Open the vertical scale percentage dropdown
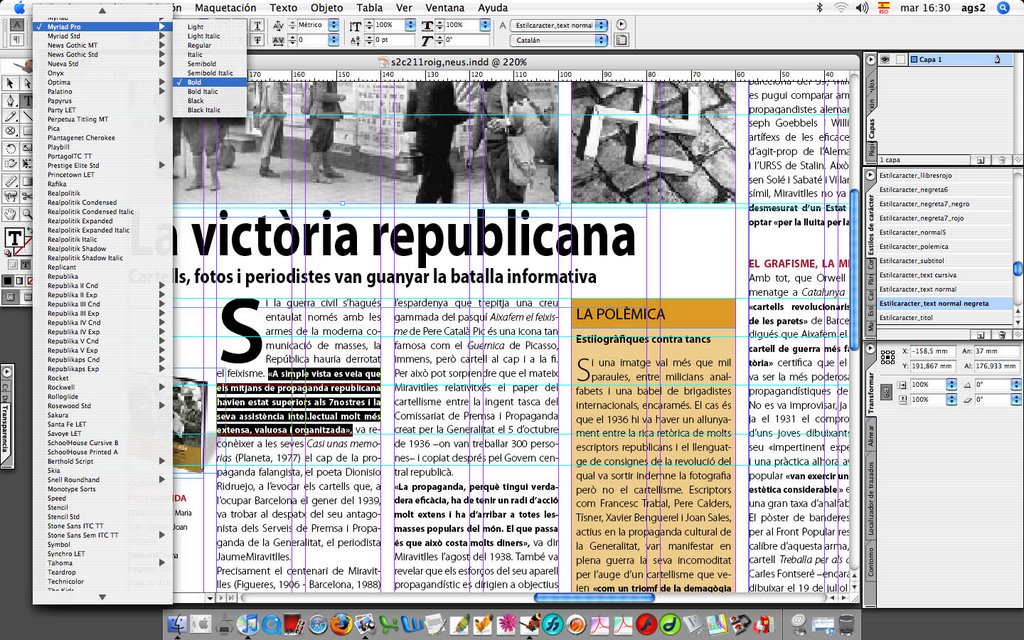1024x640 pixels. 410,25
